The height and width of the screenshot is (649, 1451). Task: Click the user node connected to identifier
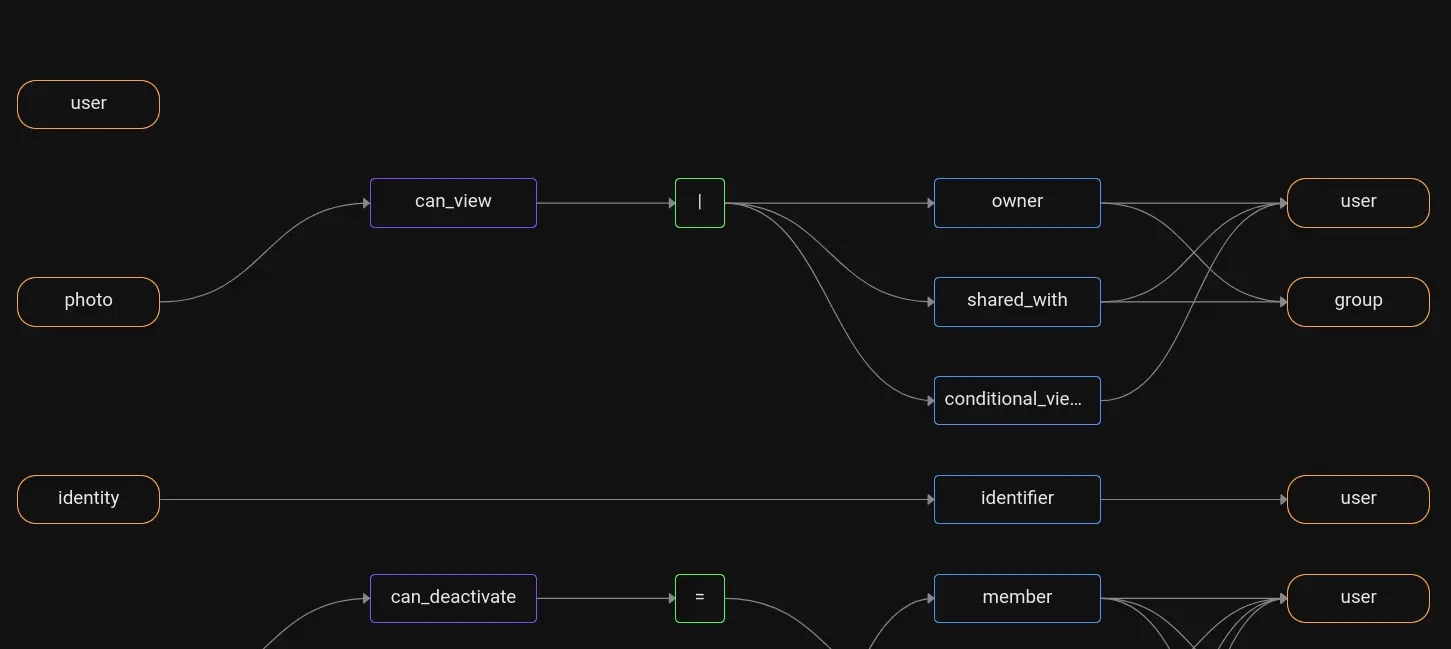pyautogui.click(x=1357, y=498)
